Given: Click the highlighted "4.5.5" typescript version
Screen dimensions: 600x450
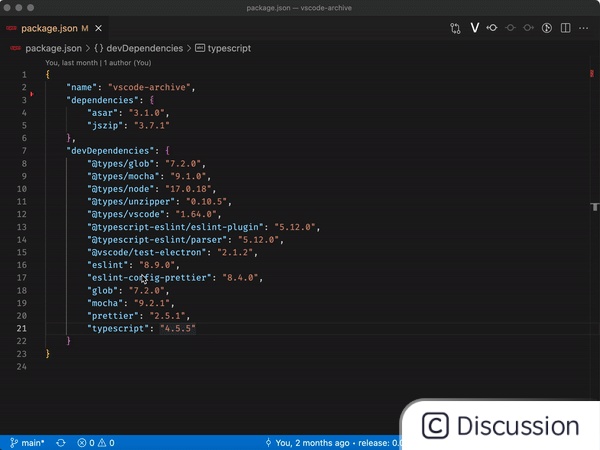Looking at the screenshot, I should tap(178, 328).
